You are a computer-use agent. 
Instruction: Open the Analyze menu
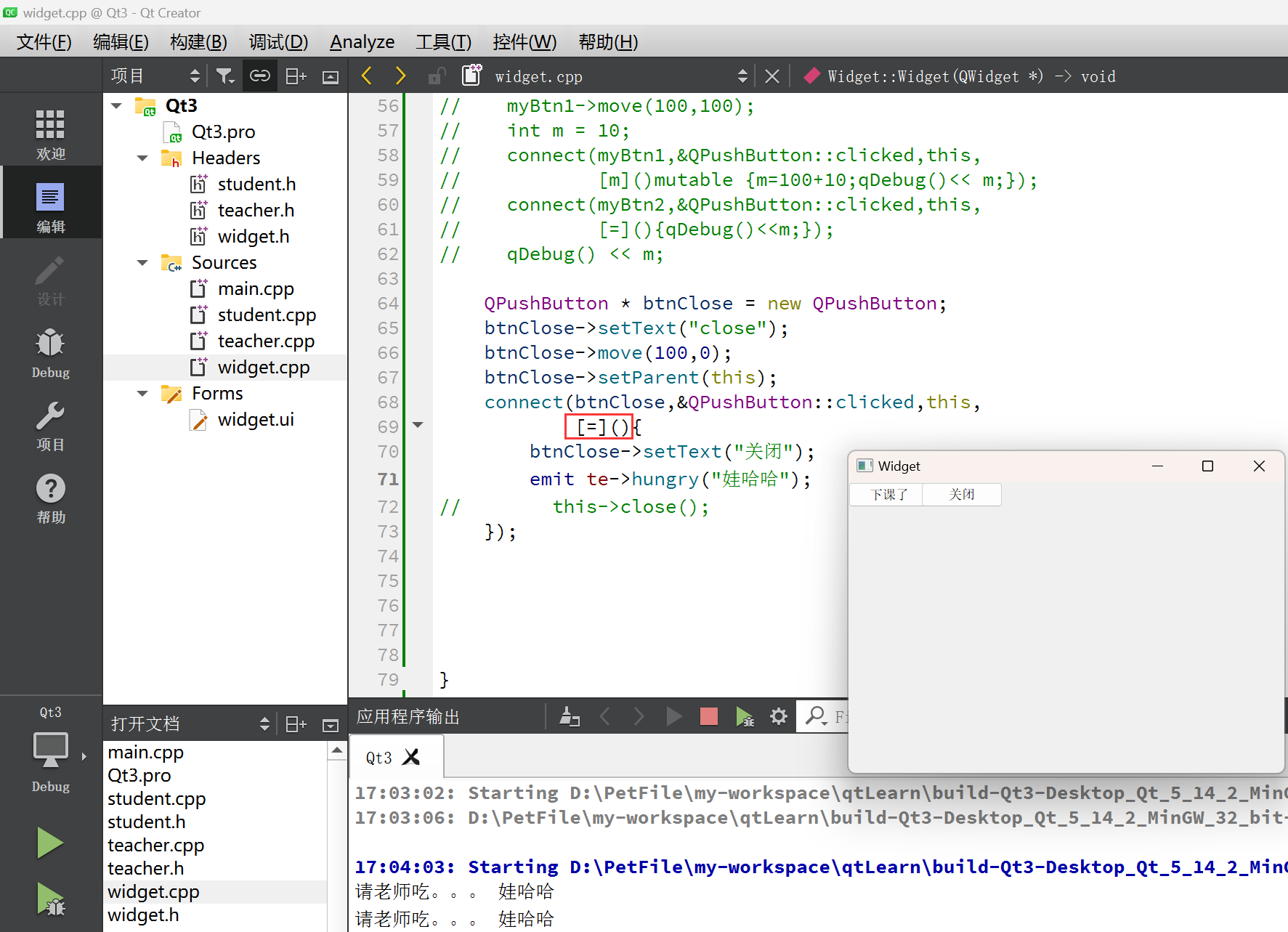(x=362, y=42)
